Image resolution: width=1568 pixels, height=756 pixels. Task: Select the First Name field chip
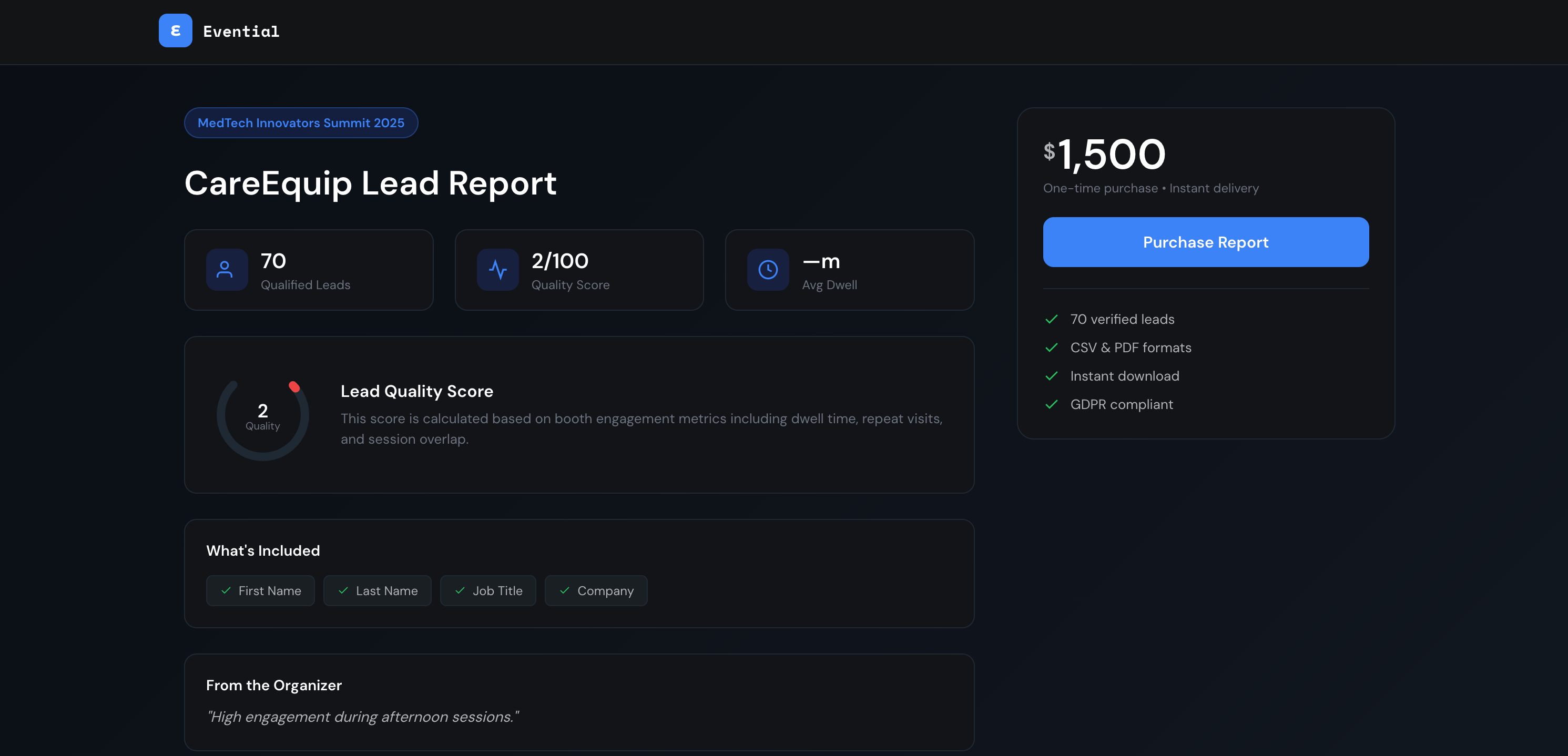[260, 591]
